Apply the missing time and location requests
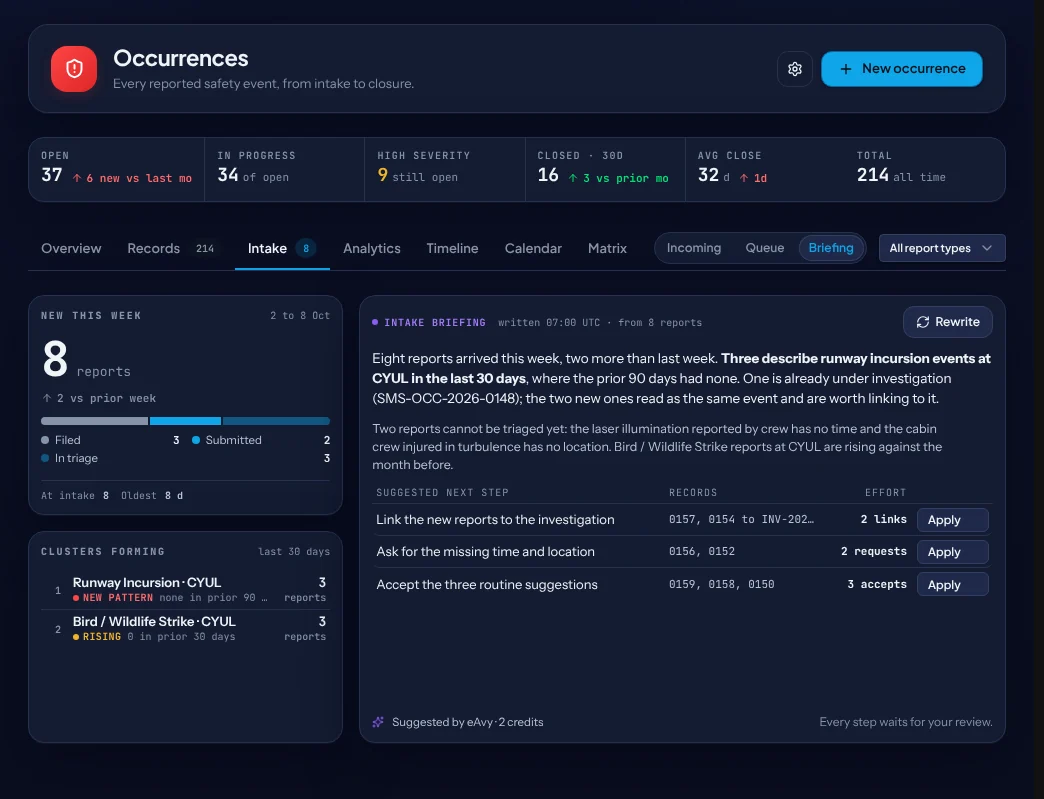The image size is (1044, 799). pyautogui.click(x=952, y=551)
